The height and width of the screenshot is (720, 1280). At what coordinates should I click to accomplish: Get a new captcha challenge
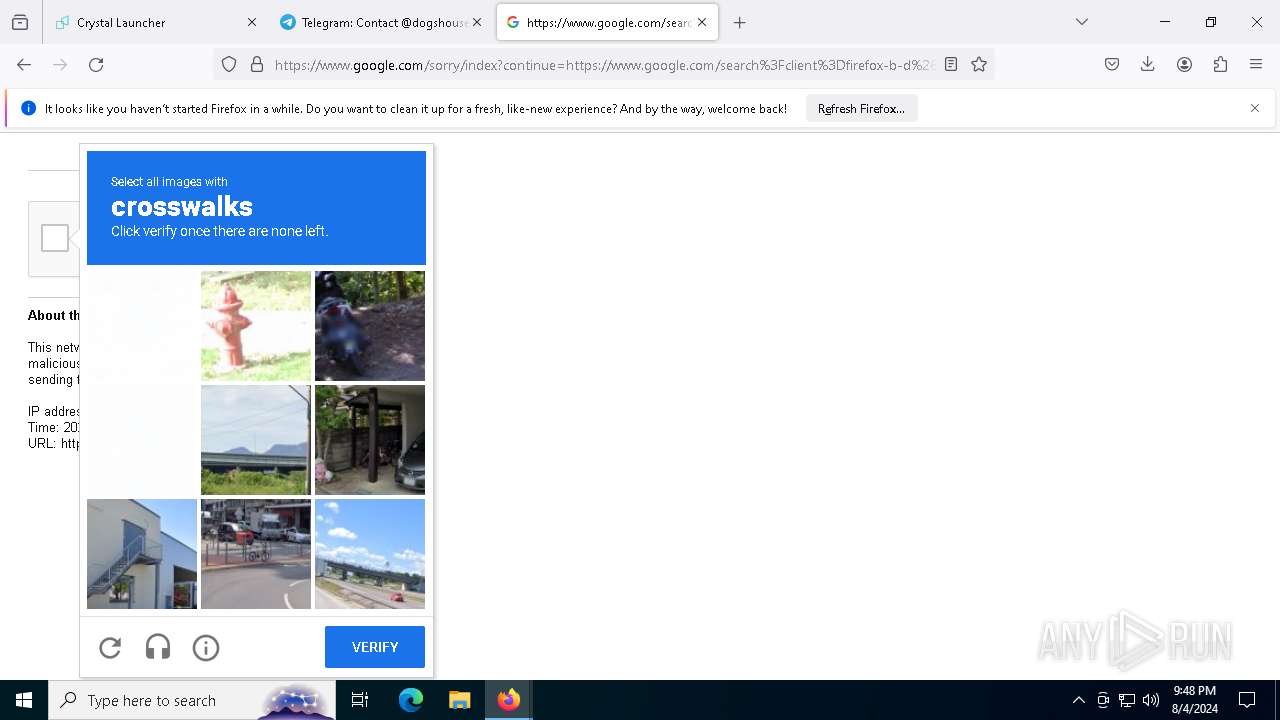(x=110, y=648)
